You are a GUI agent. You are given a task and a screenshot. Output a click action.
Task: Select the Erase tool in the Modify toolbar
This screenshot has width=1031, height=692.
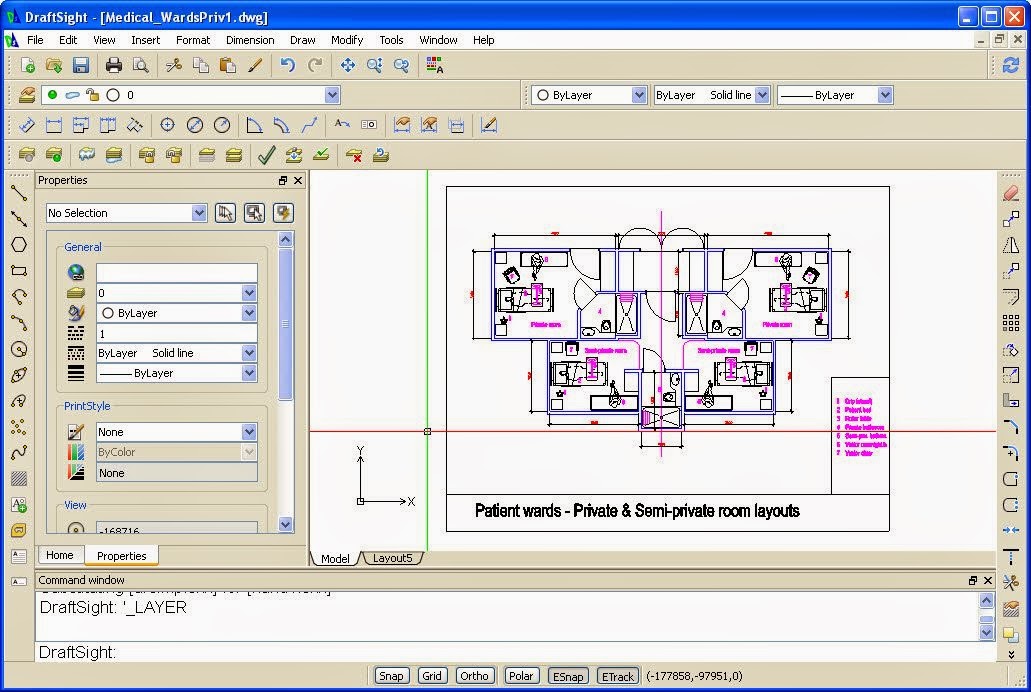(x=1011, y=193)
